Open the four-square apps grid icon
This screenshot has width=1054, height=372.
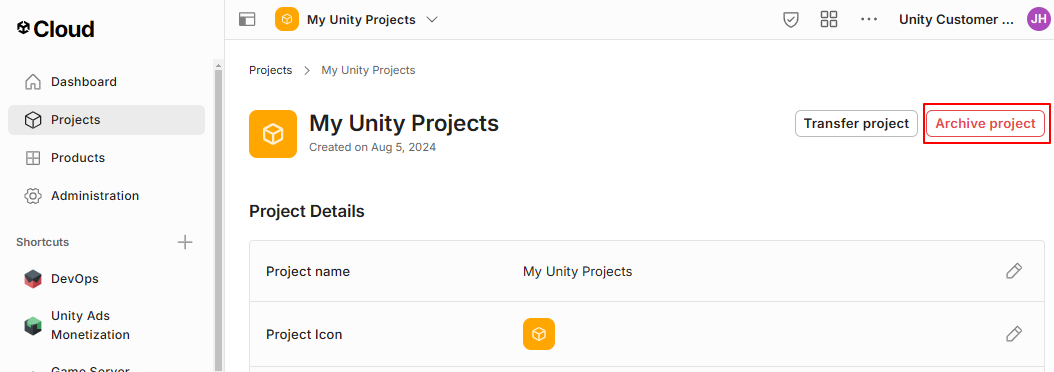(829, 20)
